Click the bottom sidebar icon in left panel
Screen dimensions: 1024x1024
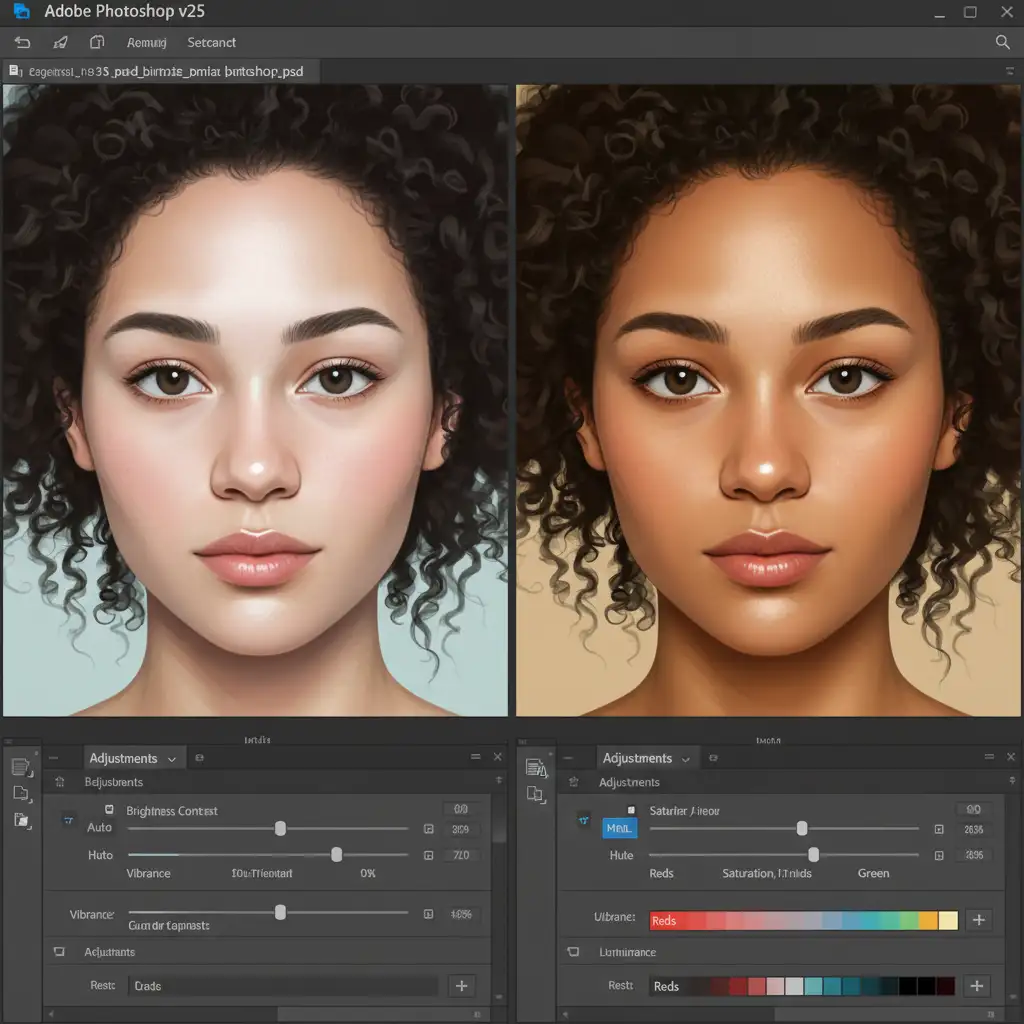click(21, 821)
